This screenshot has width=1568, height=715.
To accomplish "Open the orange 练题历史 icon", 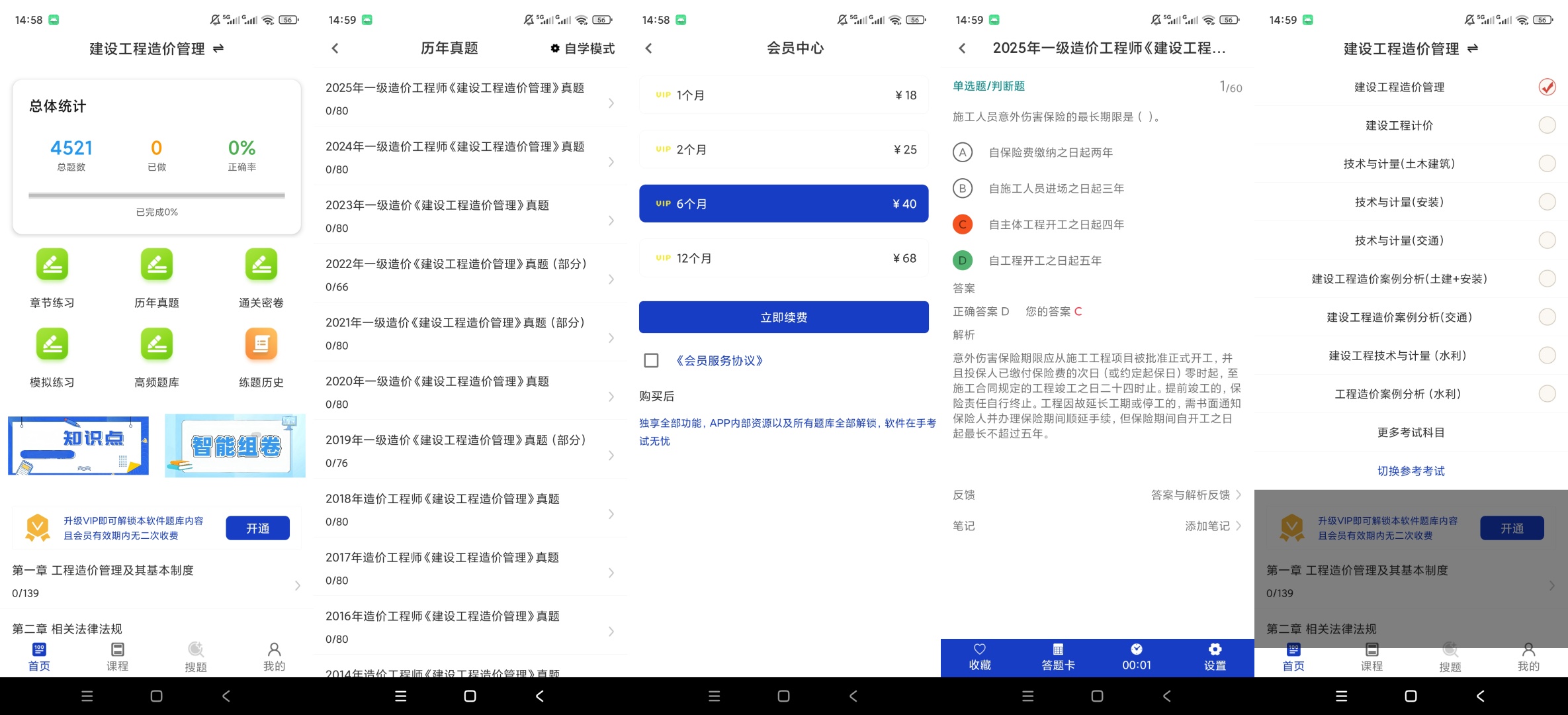I will pyautogui.click(x=261, y=344).
